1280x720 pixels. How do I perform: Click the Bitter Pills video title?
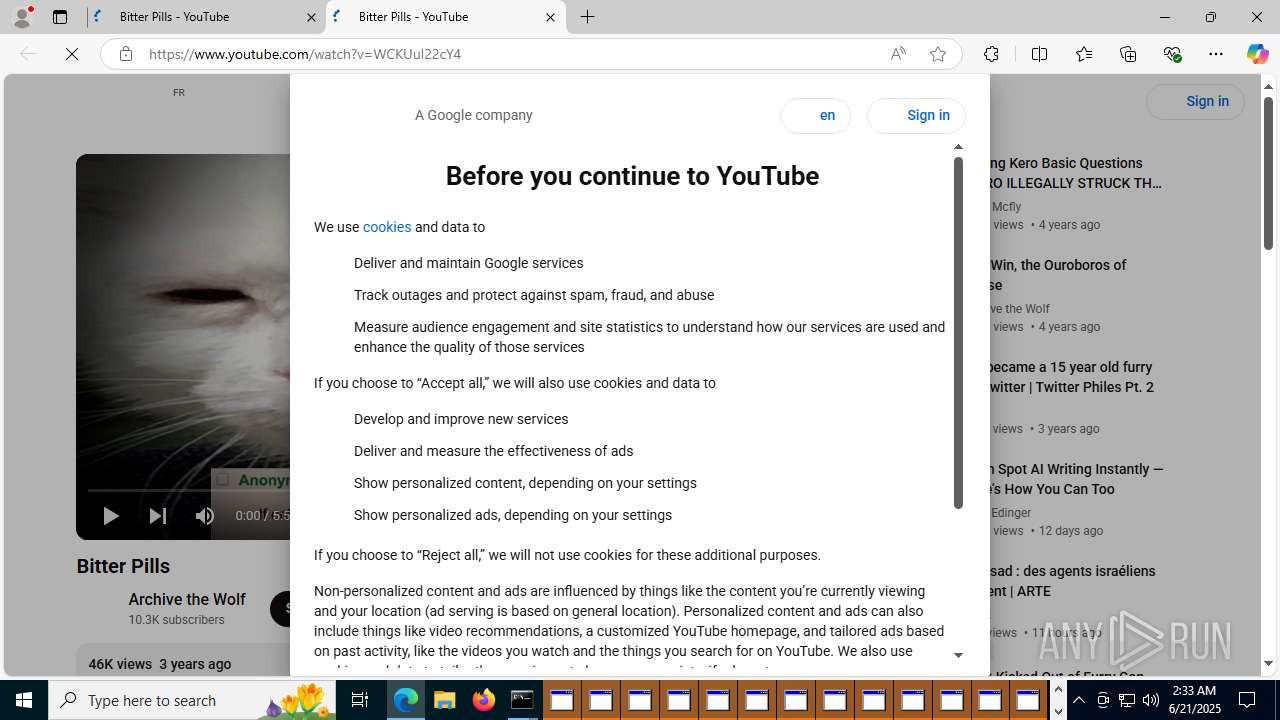[x=123, y=566]
